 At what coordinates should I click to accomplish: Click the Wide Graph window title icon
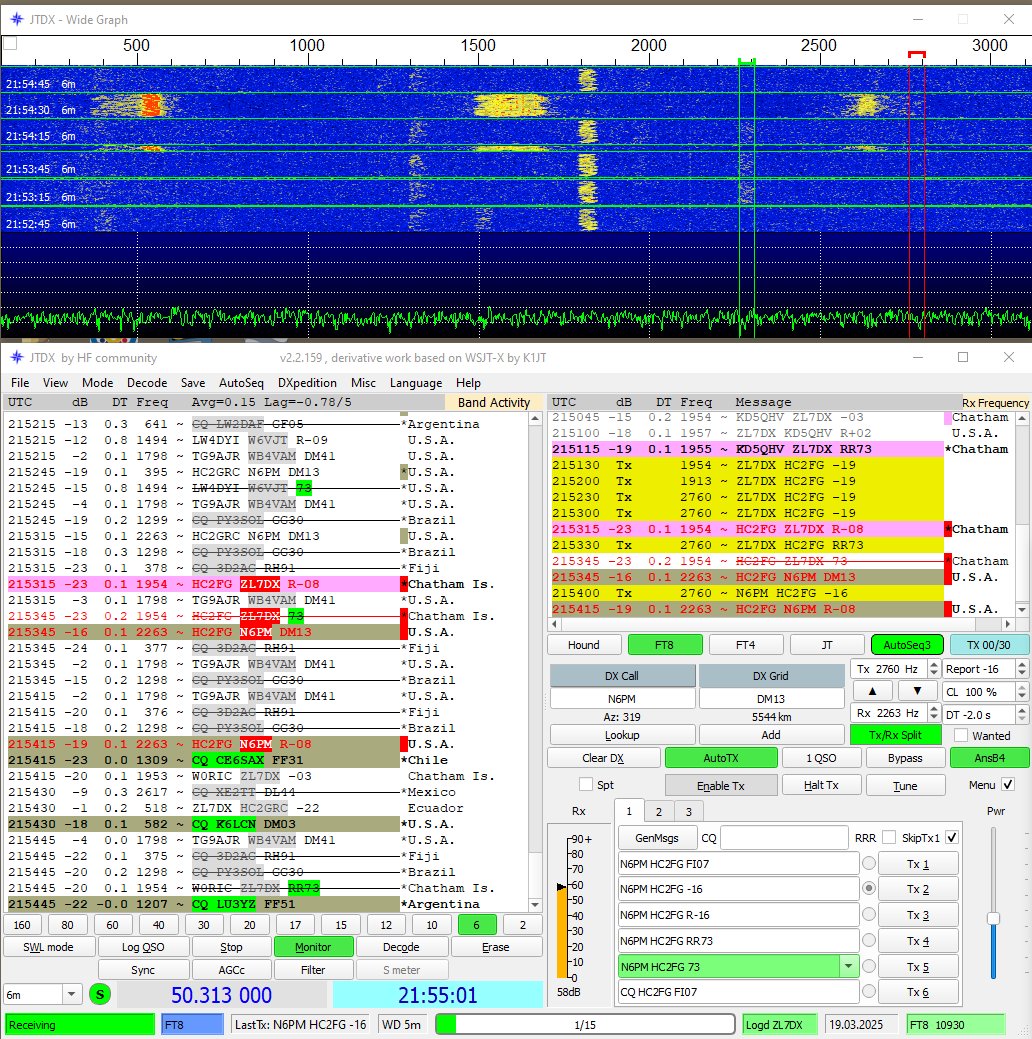(17, 19)
